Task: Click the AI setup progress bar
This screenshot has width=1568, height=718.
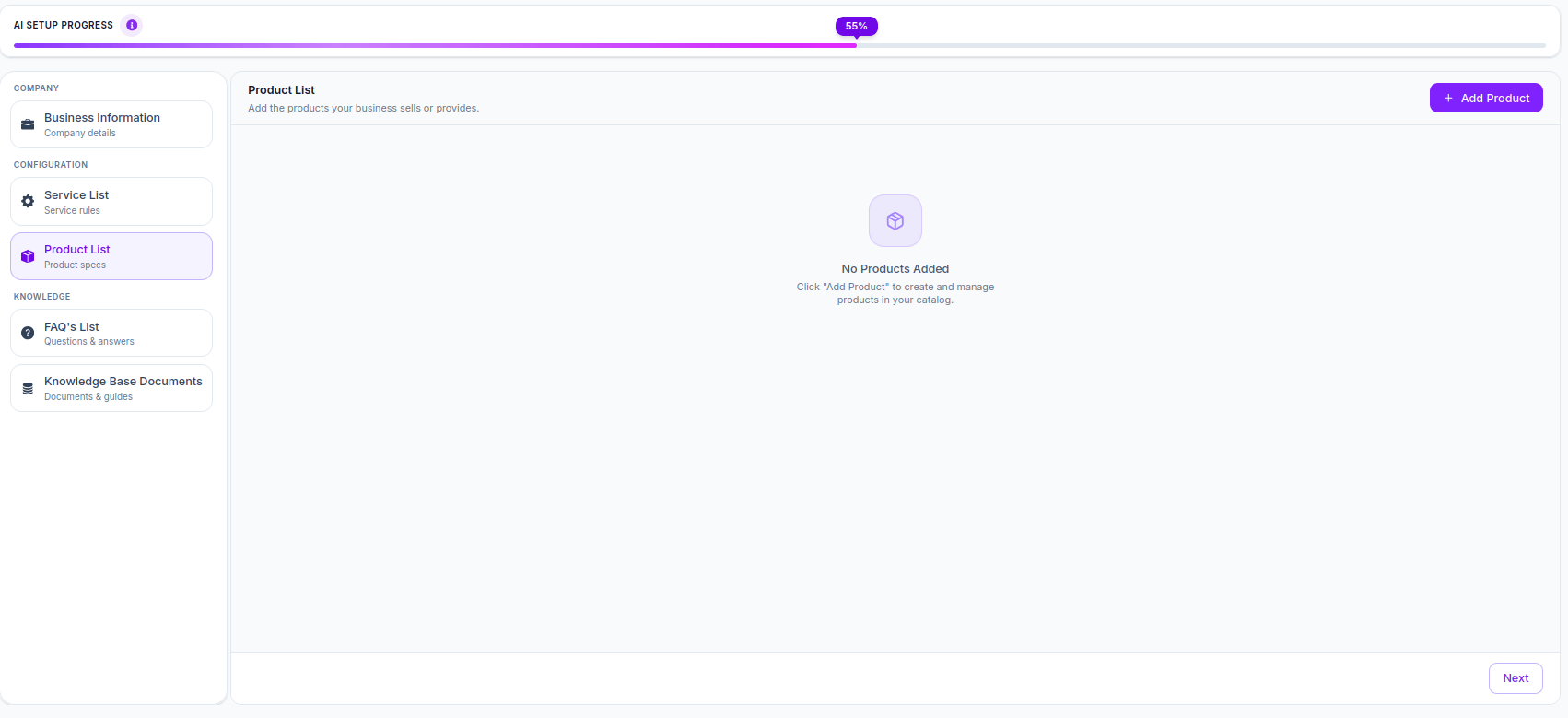Action: click(779, 45)
